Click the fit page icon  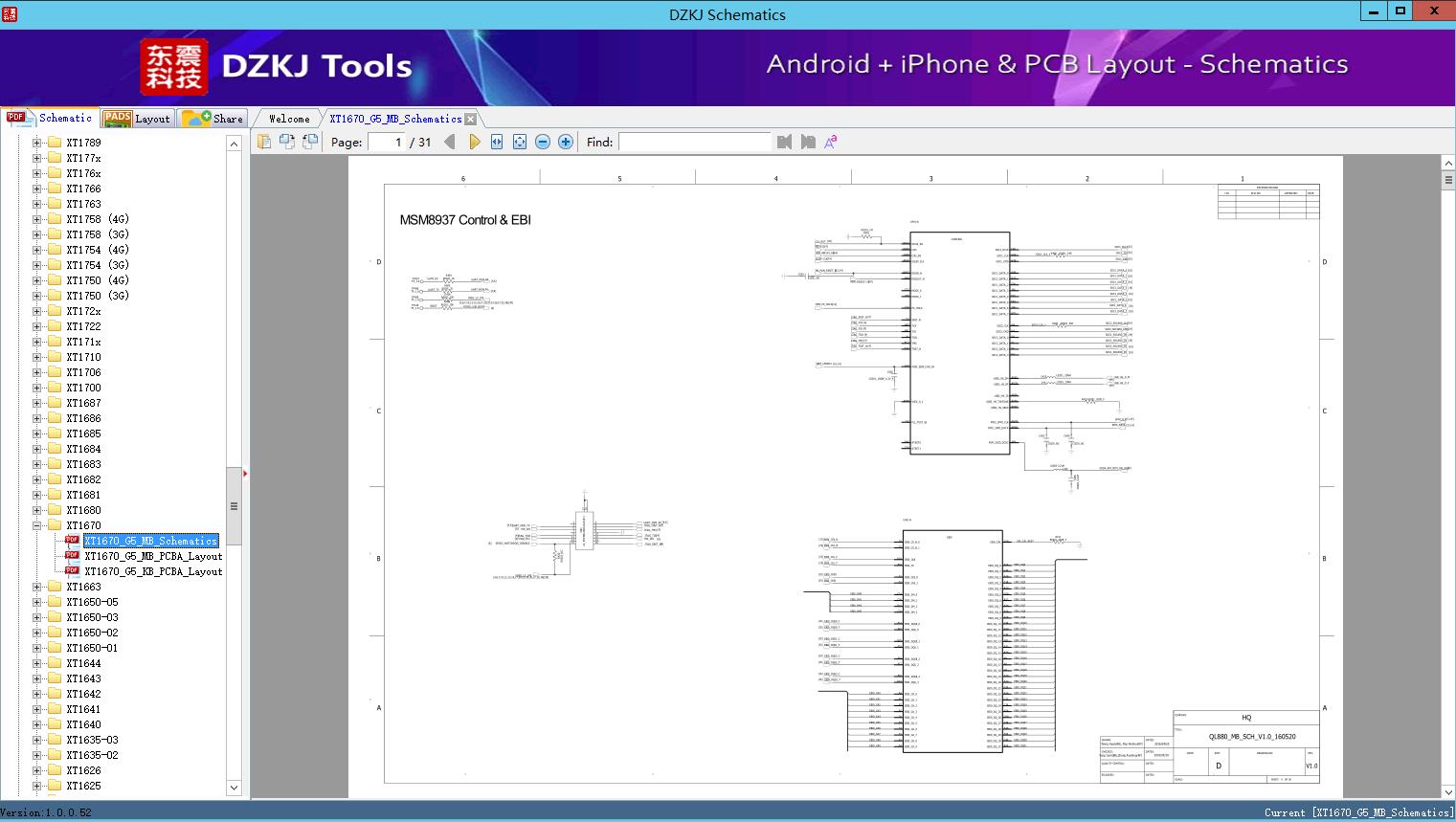coord(520,142)
